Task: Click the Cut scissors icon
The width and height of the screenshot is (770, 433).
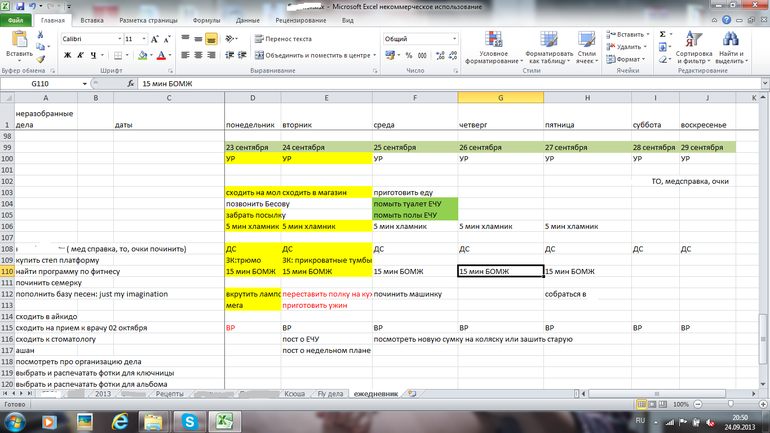Action: (43, 34)
